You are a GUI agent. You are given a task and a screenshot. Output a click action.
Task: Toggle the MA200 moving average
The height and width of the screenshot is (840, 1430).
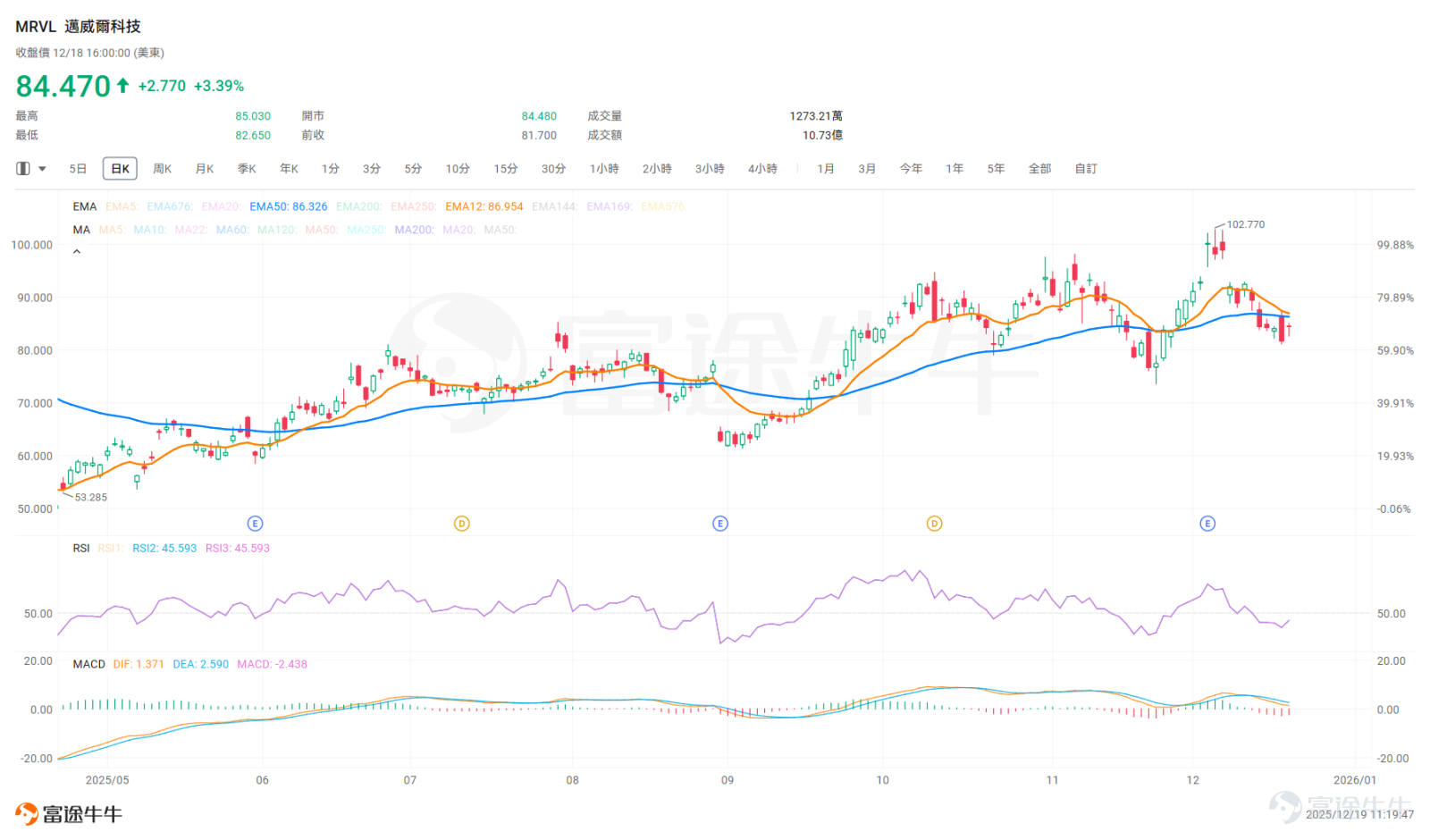coord(415,230)
